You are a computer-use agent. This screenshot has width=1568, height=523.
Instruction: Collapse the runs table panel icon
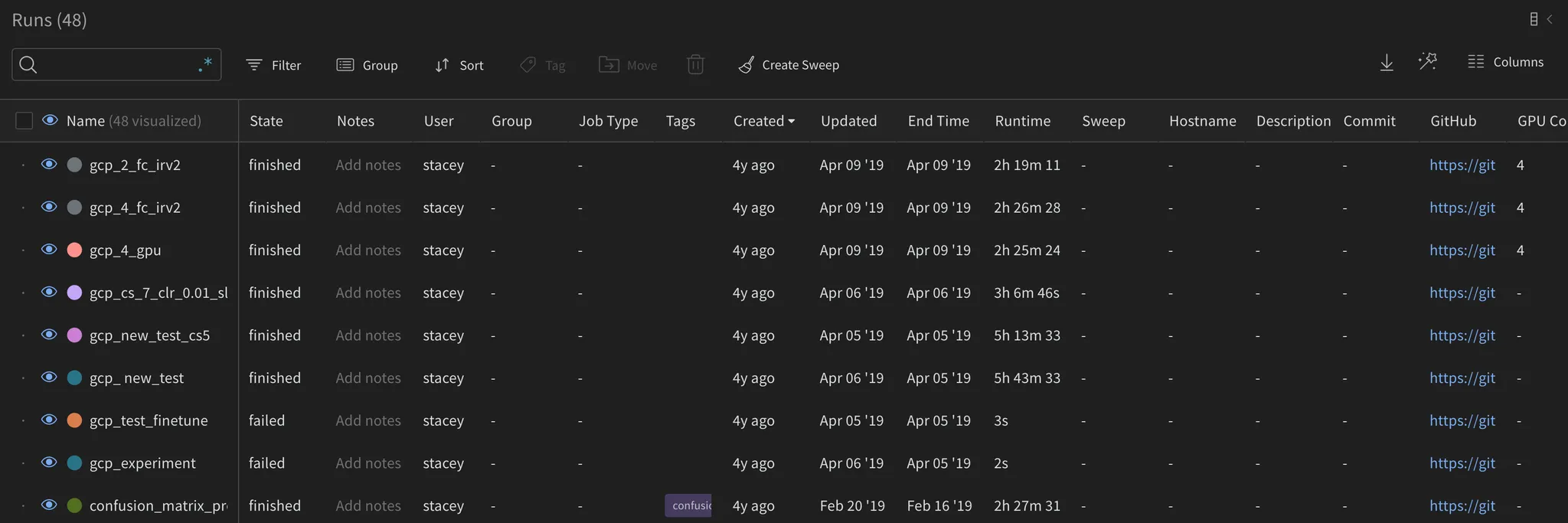pos(1540,19)
